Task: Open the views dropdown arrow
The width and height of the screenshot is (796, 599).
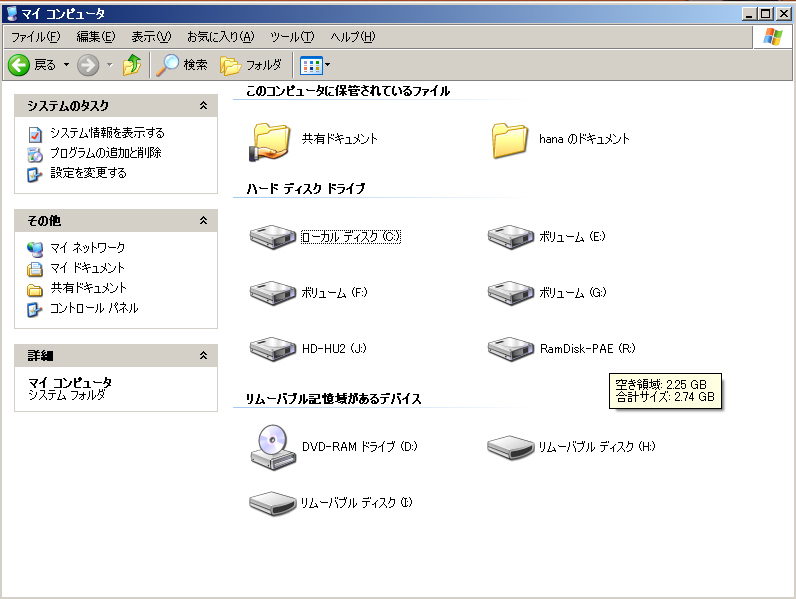Action: (x=327, y=64)
